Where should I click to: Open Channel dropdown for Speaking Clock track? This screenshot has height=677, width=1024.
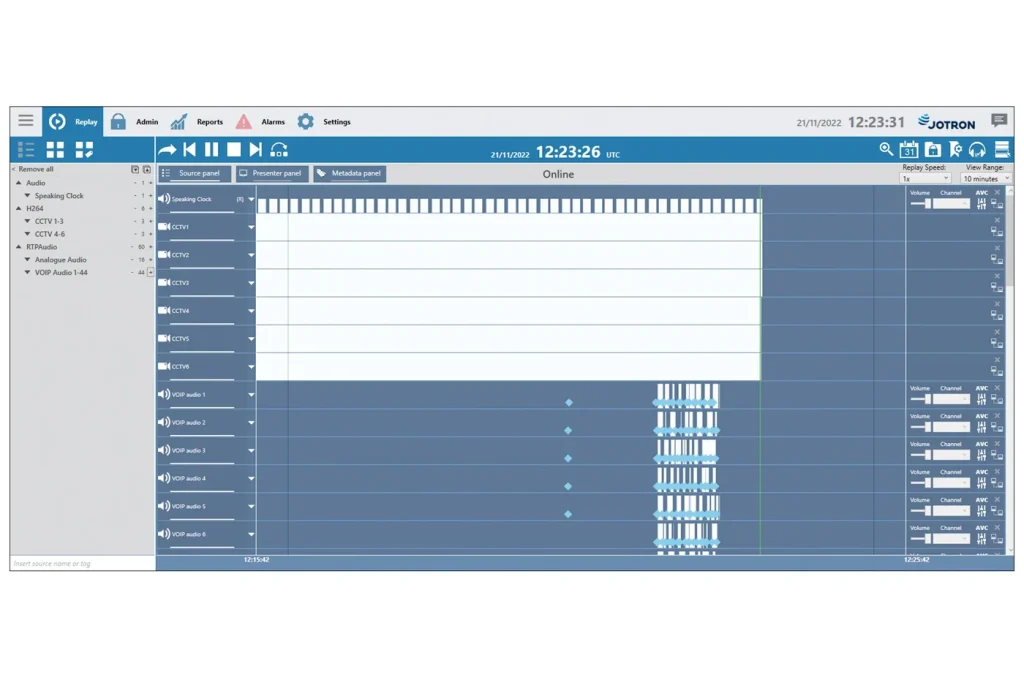pyautogui.click(x=951, y=204)
